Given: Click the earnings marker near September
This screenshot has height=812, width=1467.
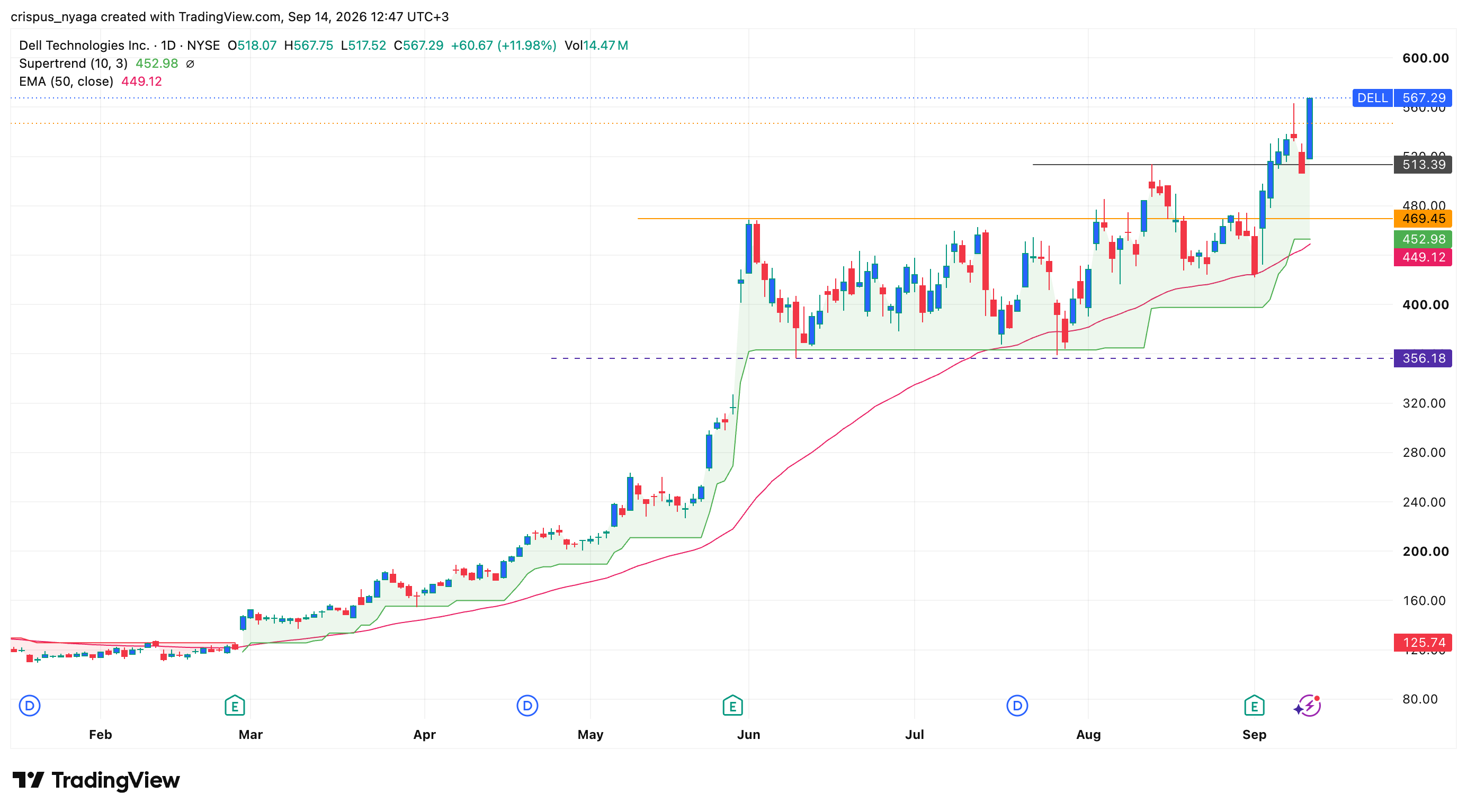Looking at the screenshot, I should click(x=1254, y=706).
